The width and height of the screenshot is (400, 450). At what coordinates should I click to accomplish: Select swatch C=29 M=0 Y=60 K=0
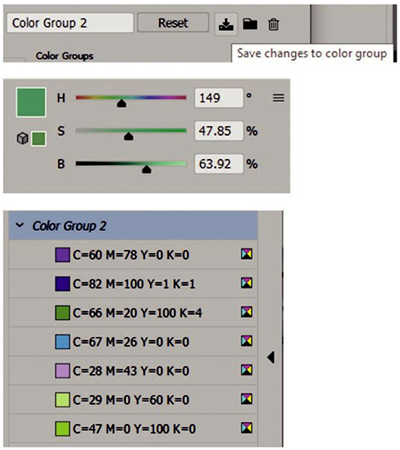pos(133,400)
